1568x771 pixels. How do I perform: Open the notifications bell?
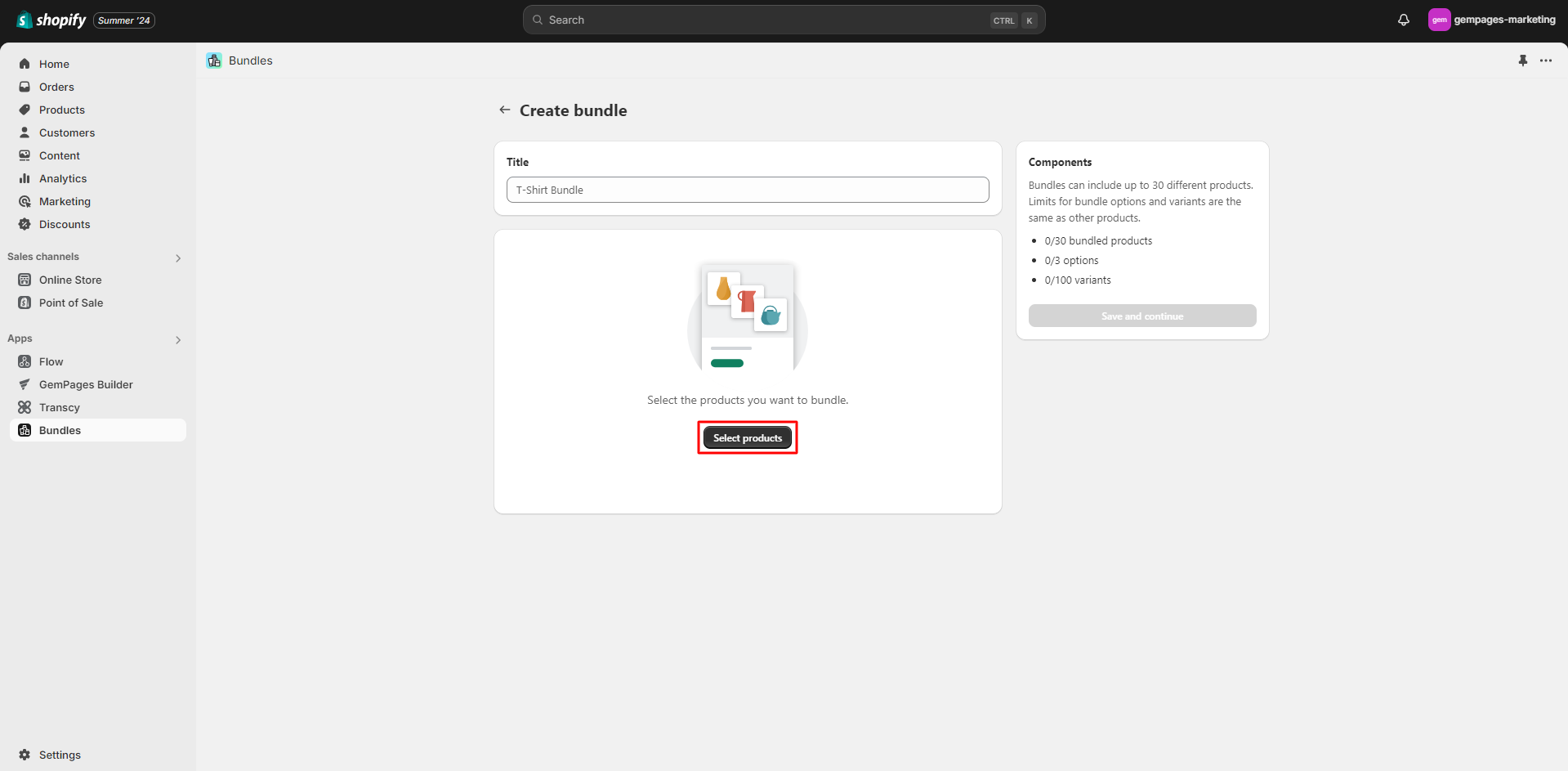coord(1403,20)
